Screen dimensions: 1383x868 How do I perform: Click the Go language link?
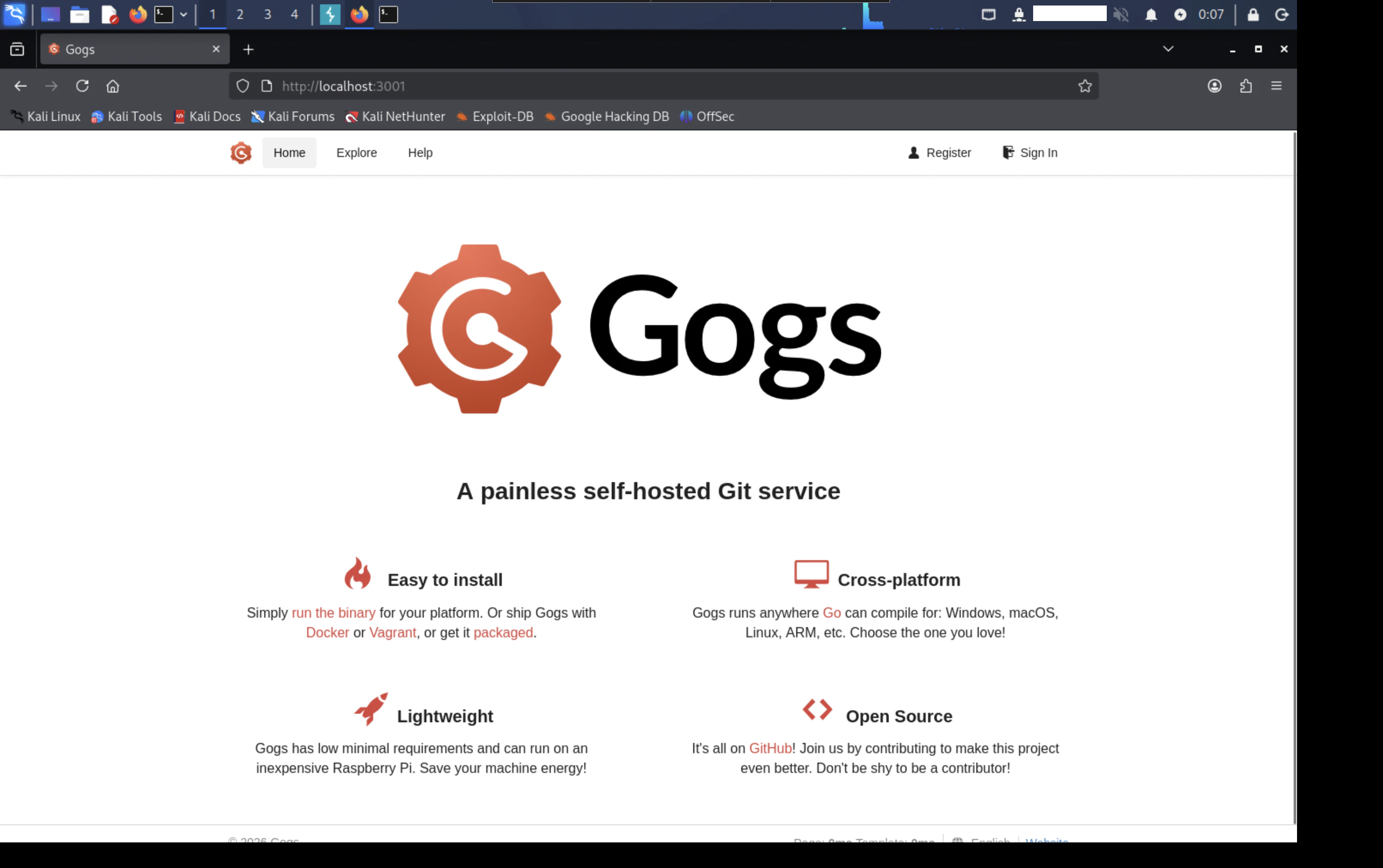tap(832, 612)
